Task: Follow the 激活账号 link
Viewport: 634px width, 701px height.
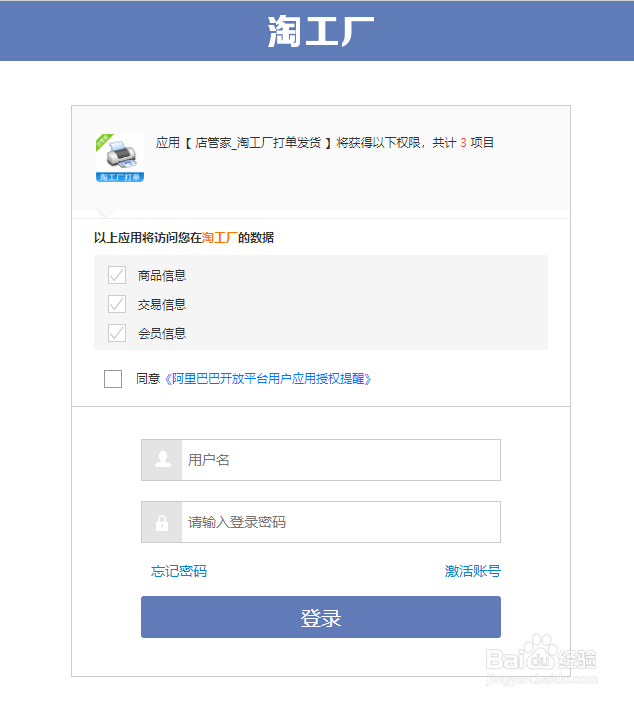Action: (x=472, y=571)
